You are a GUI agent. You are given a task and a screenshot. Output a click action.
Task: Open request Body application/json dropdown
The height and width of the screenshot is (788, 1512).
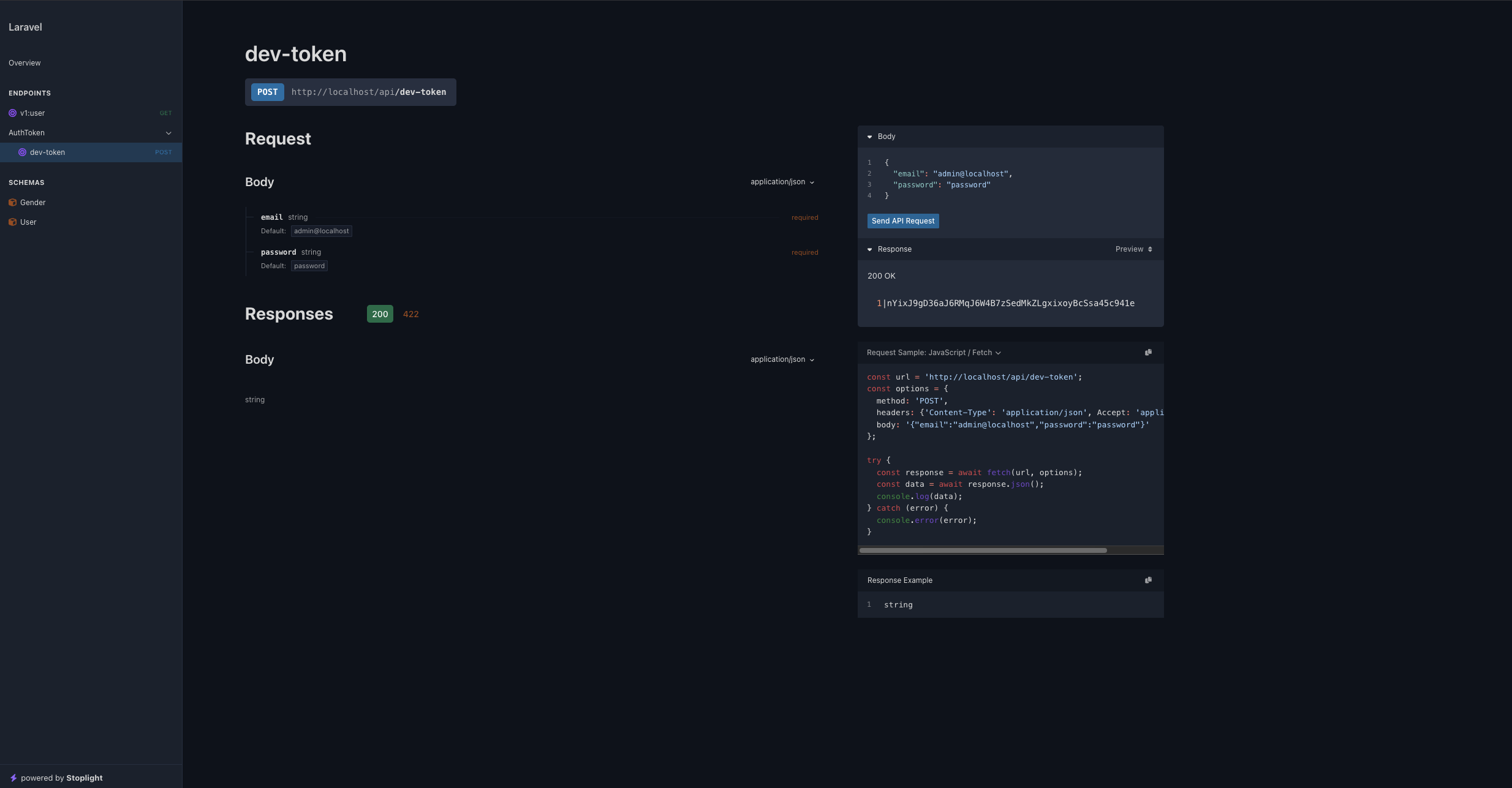(x=782, y=182)
